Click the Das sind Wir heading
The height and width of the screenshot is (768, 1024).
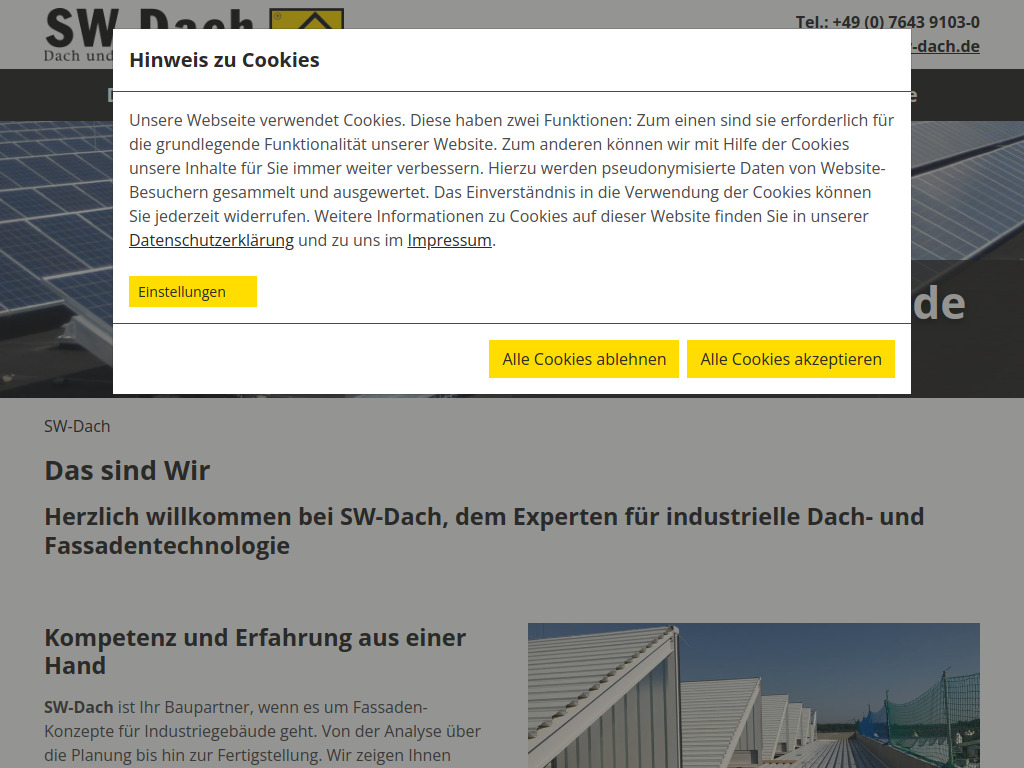click(x=126, y=470)
